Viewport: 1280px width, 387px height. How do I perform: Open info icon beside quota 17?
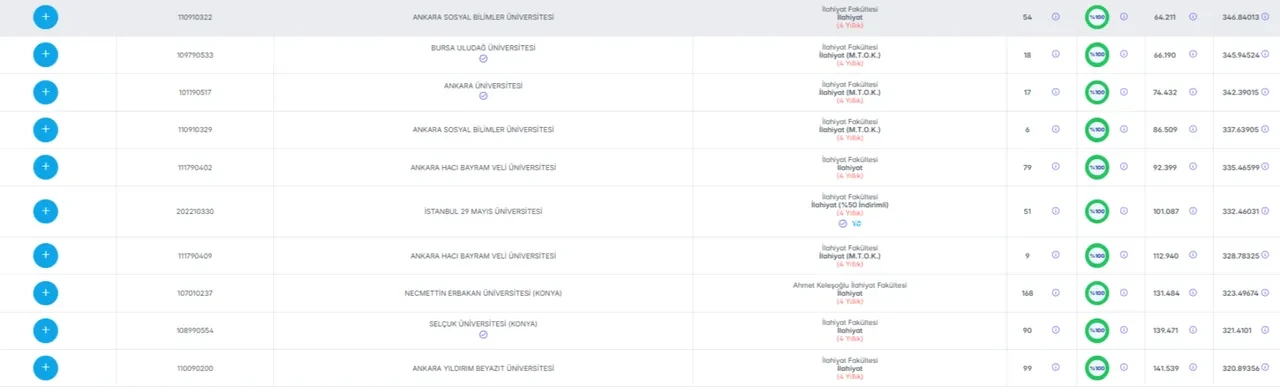click(x=1056, y=92)
